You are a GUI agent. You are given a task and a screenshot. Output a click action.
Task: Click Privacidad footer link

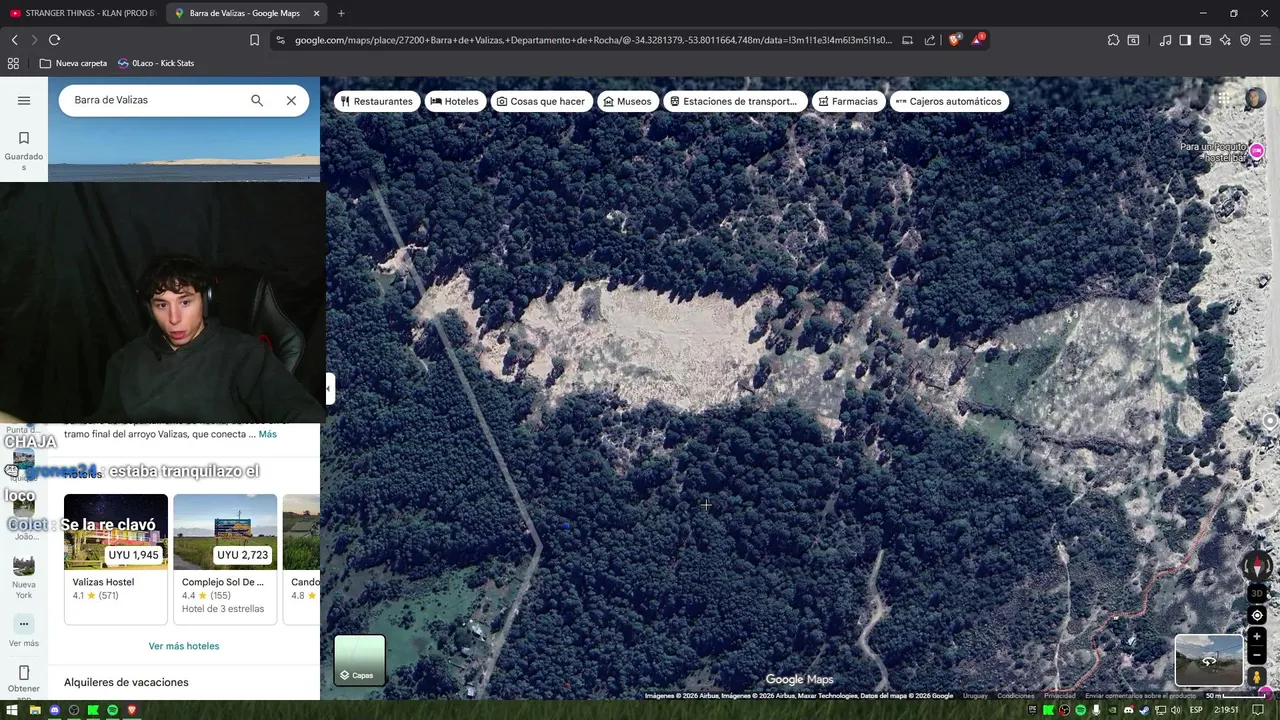tap(1060, 696)
